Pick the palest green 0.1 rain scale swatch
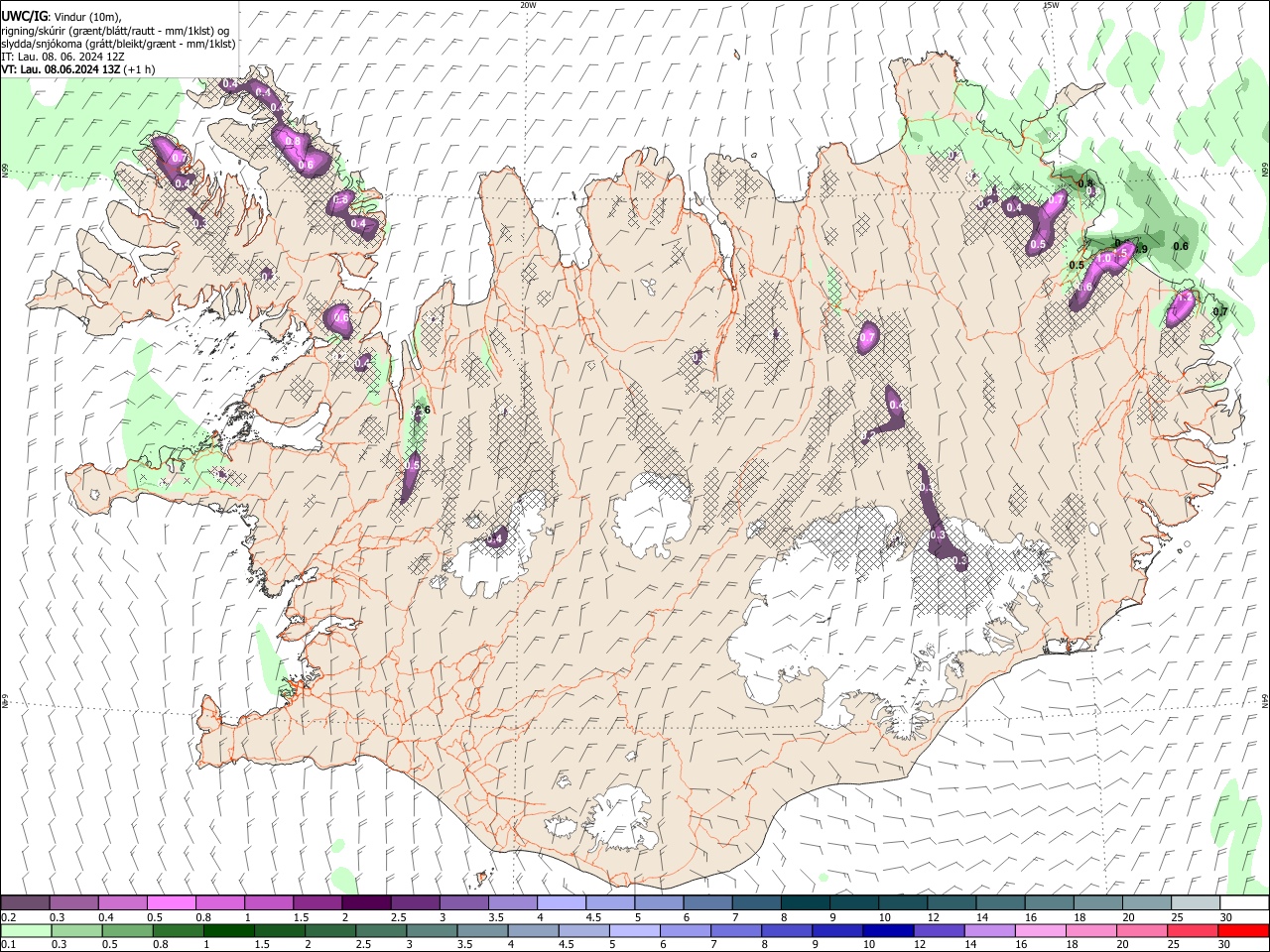Screen dimensions: 1270x952 pos(26,931)
